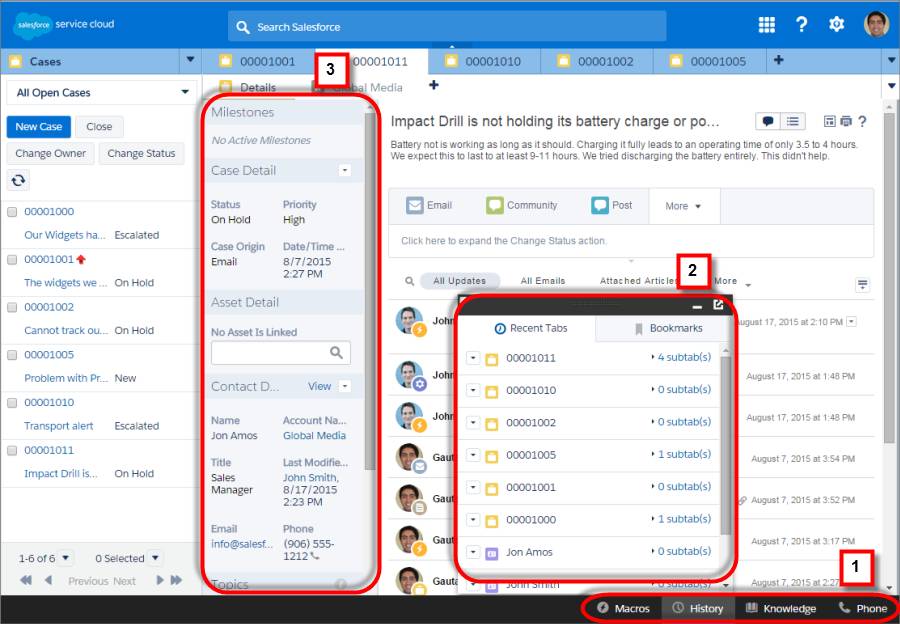Click the New Case button
Viewport: 900px width, 624px height.
(x=38, y=127)
